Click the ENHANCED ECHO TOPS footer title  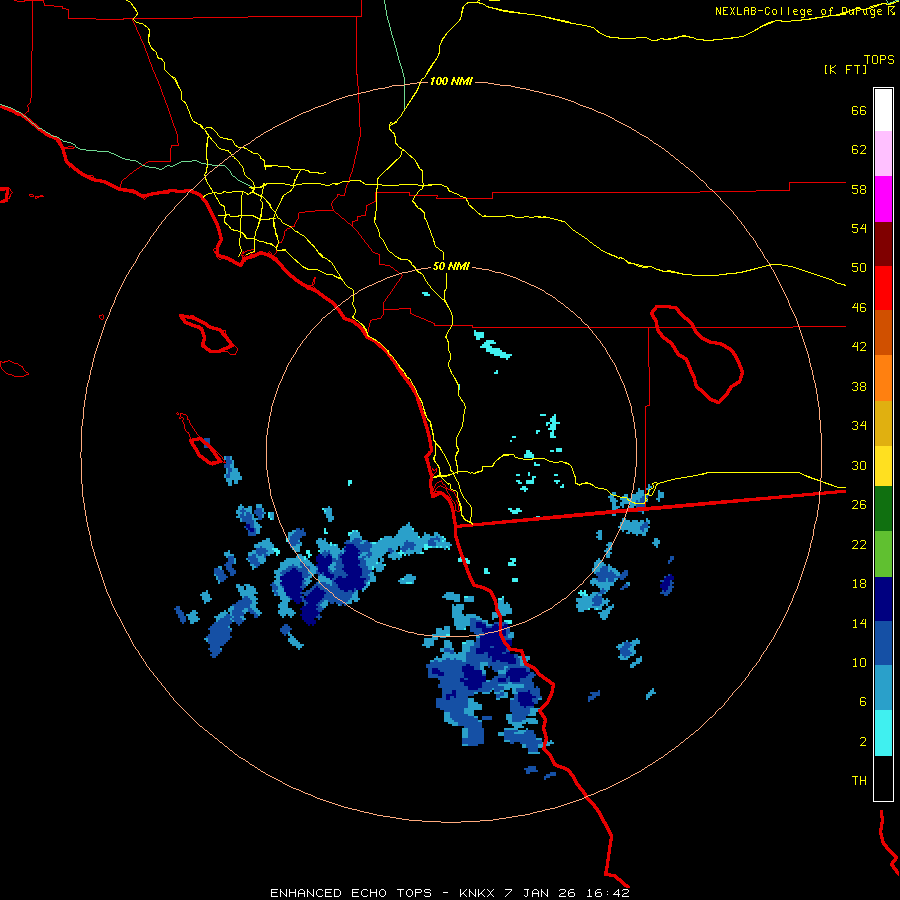pyautogui.click(x=351, y=893)
